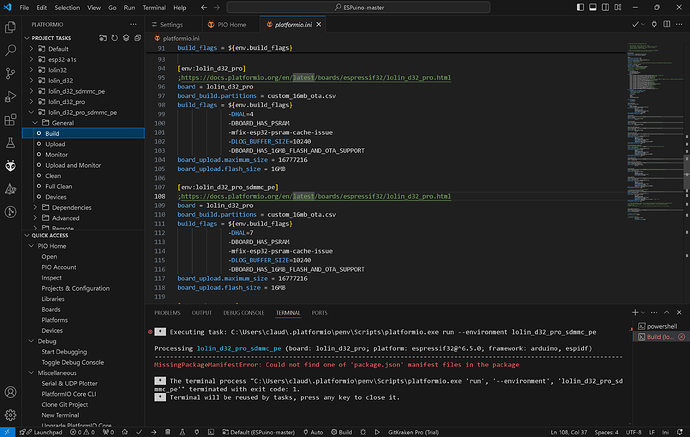This screenshot has width=690, height=437.
Task: Click PlatformIO Upload arrow in status bar
Action: coord(154,432)
